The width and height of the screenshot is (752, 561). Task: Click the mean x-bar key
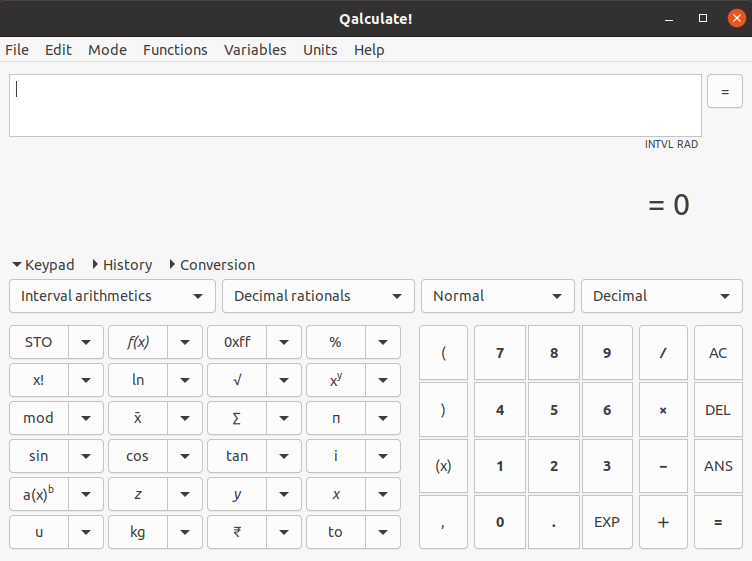click(x=137, y=418)
